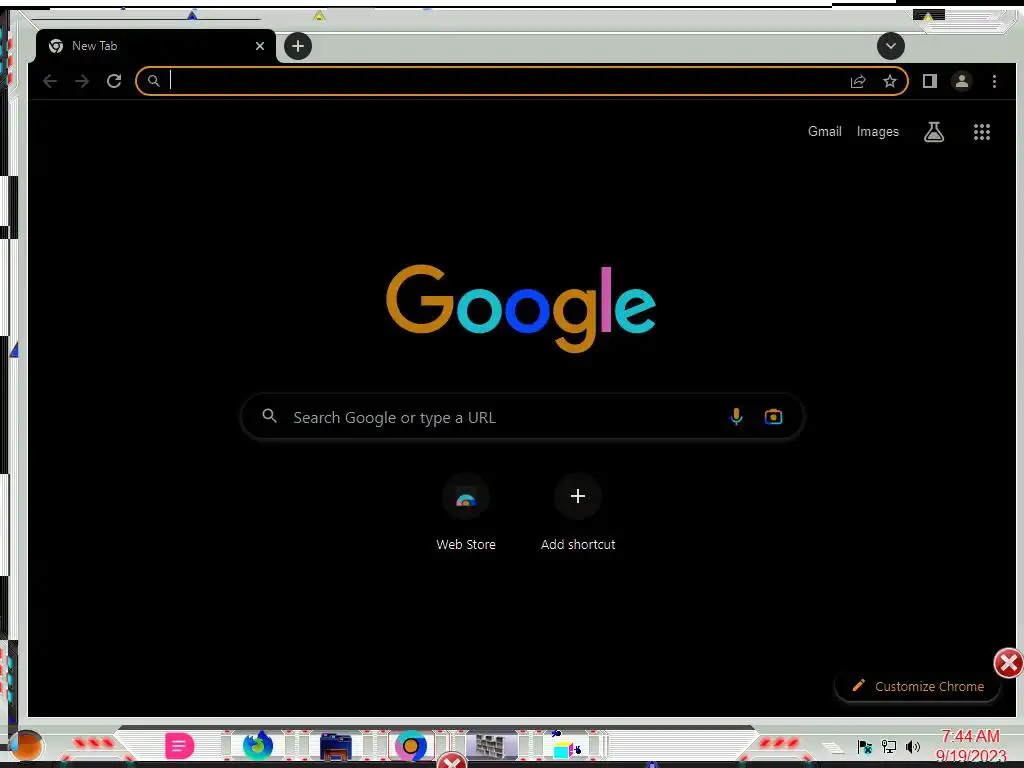The image size is (1024, 768).
Task: Open the pink chat app on the taskbar
Action: click(180, 746)
